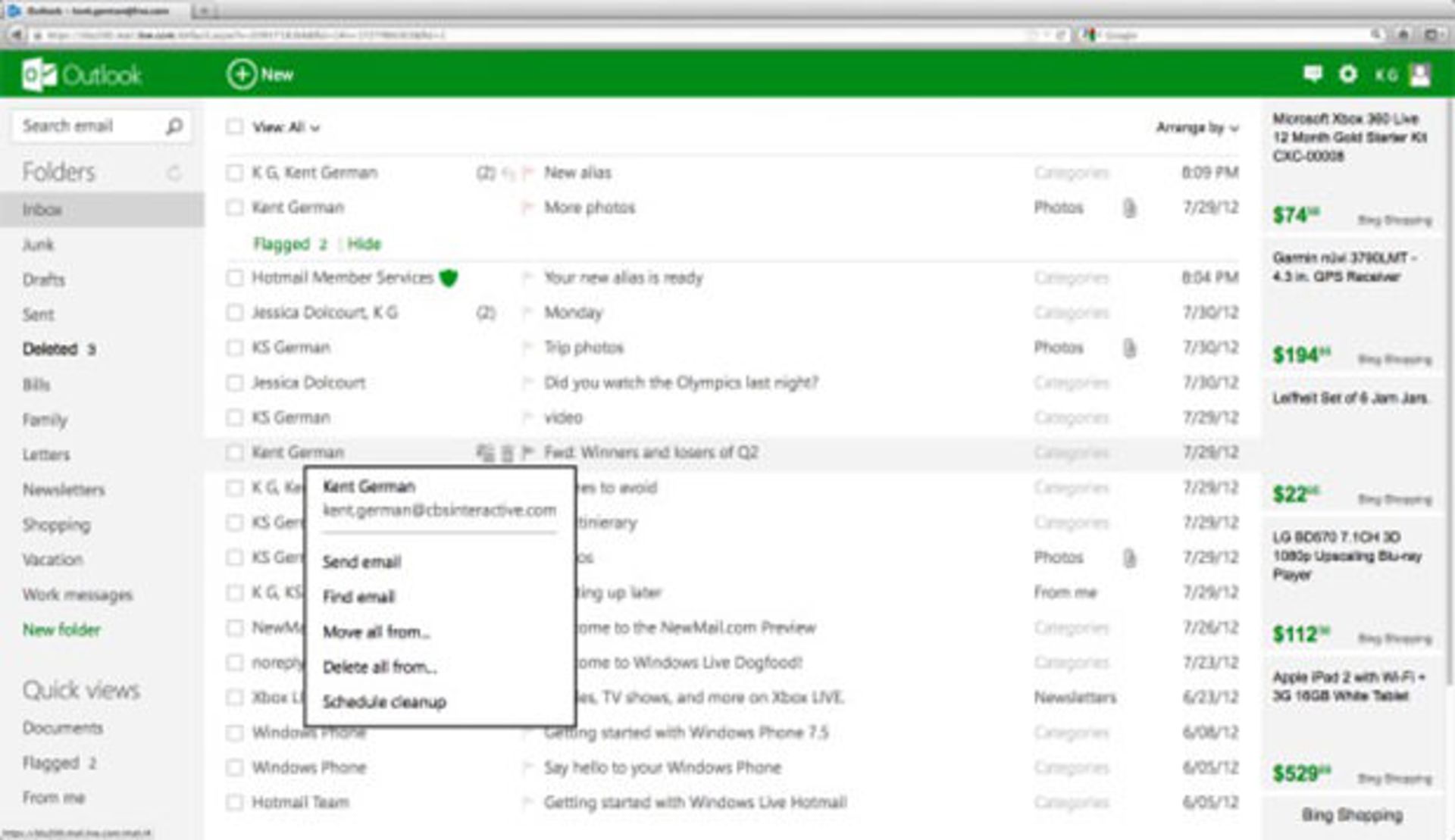Check the select-all checkbox beside View All

[x=235, y=127]
